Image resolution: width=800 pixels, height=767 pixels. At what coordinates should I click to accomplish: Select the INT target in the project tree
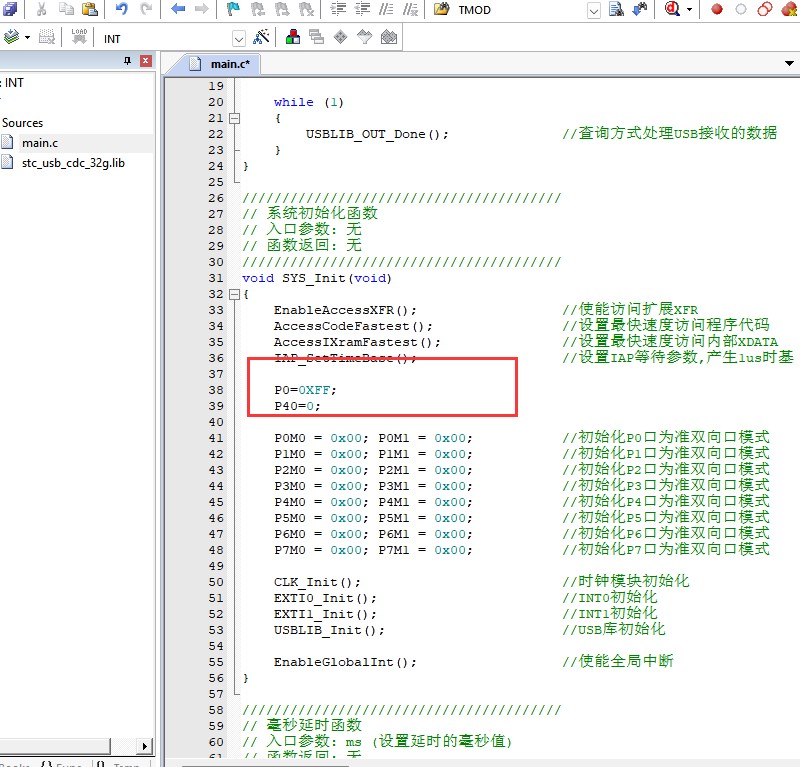click(x=14, y=83)
